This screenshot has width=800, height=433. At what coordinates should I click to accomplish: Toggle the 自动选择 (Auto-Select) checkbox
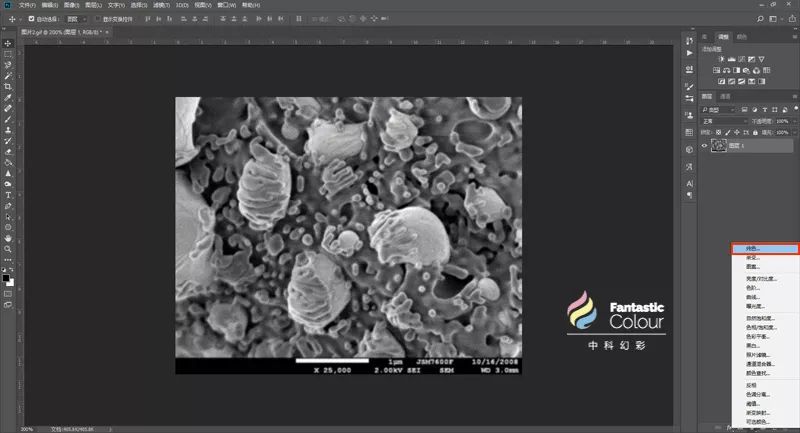click(x=33, y=19)
